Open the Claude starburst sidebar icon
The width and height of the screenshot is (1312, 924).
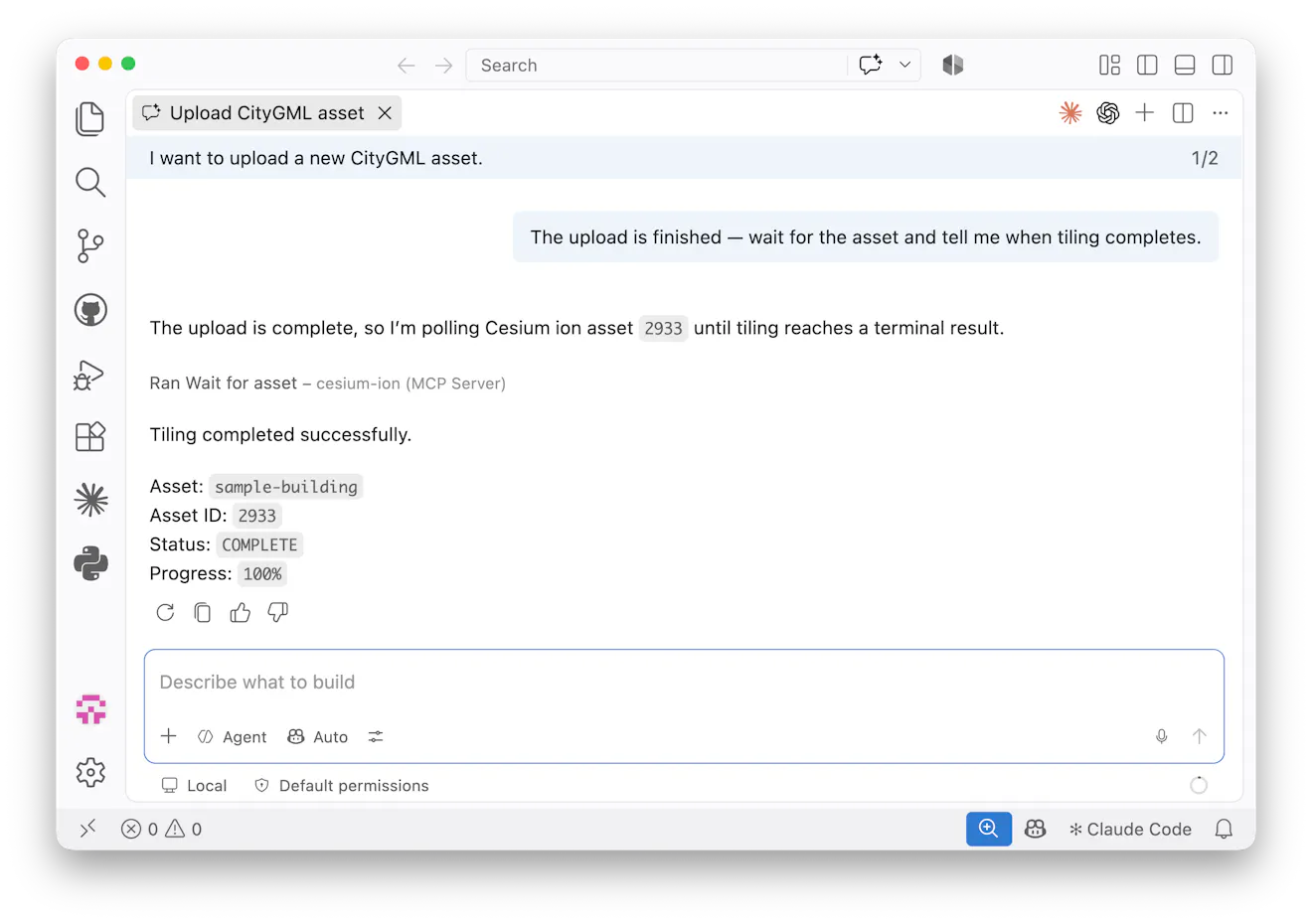tap(90, 500)
